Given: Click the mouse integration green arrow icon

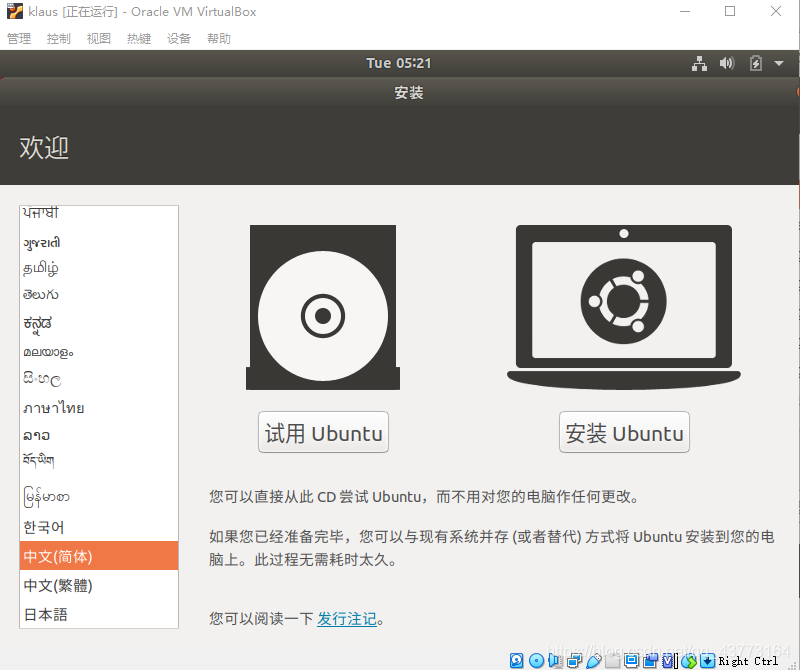Looking at the screenshot, I should click(x=689, y=661).
